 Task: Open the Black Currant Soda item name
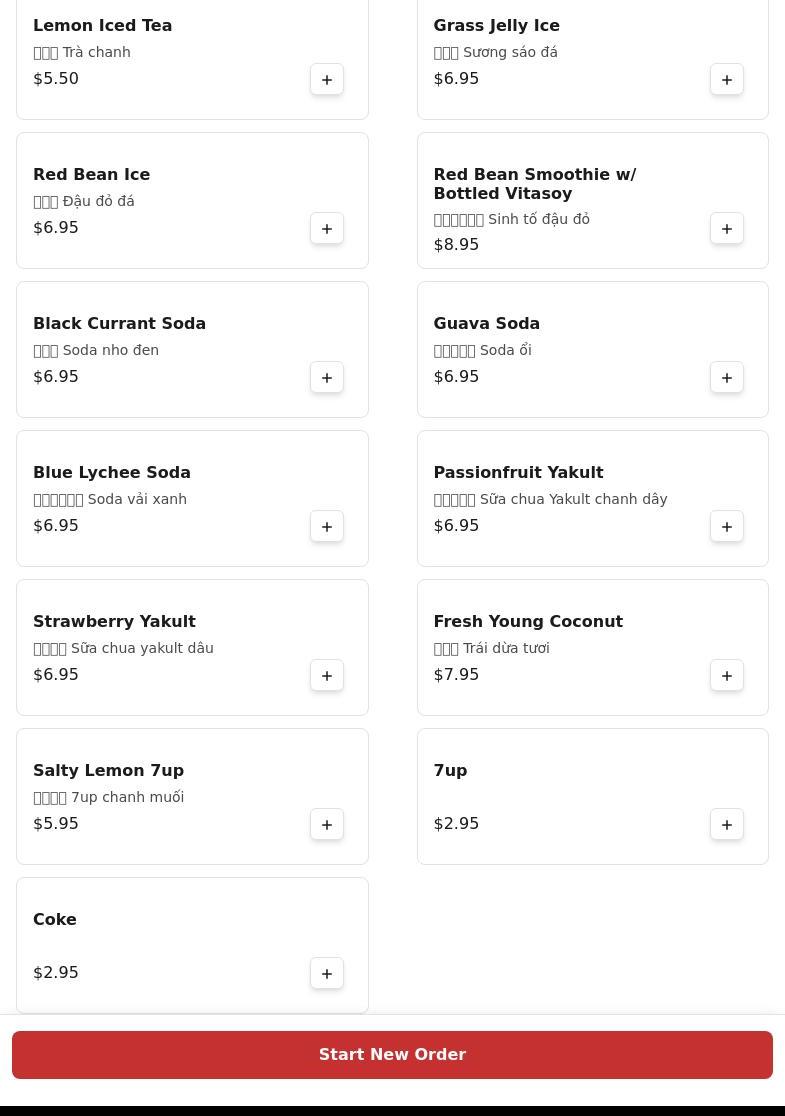coord(119,324)
